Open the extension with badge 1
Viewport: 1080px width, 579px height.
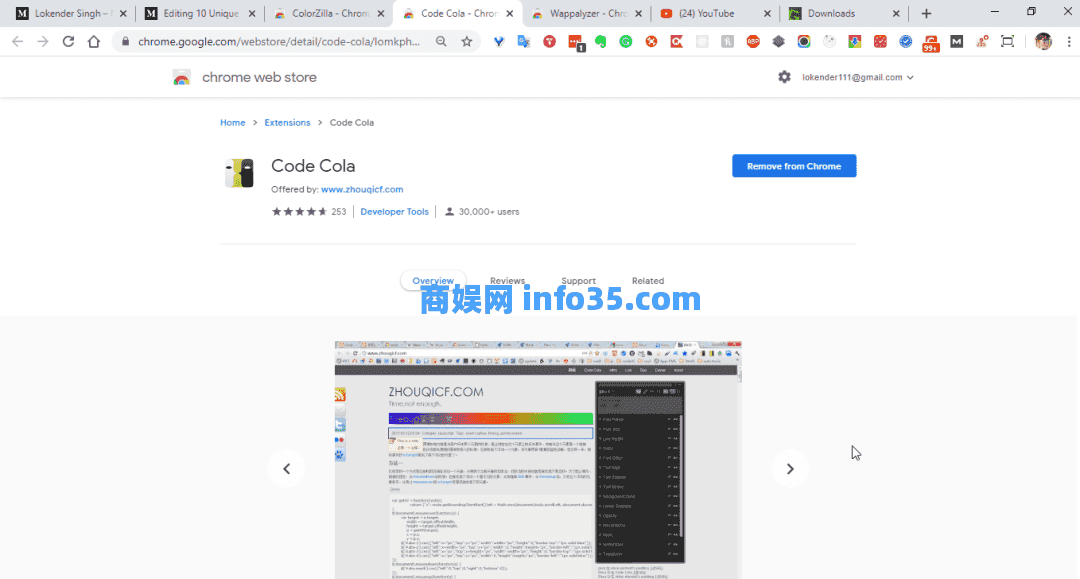(x=576, y=43)
